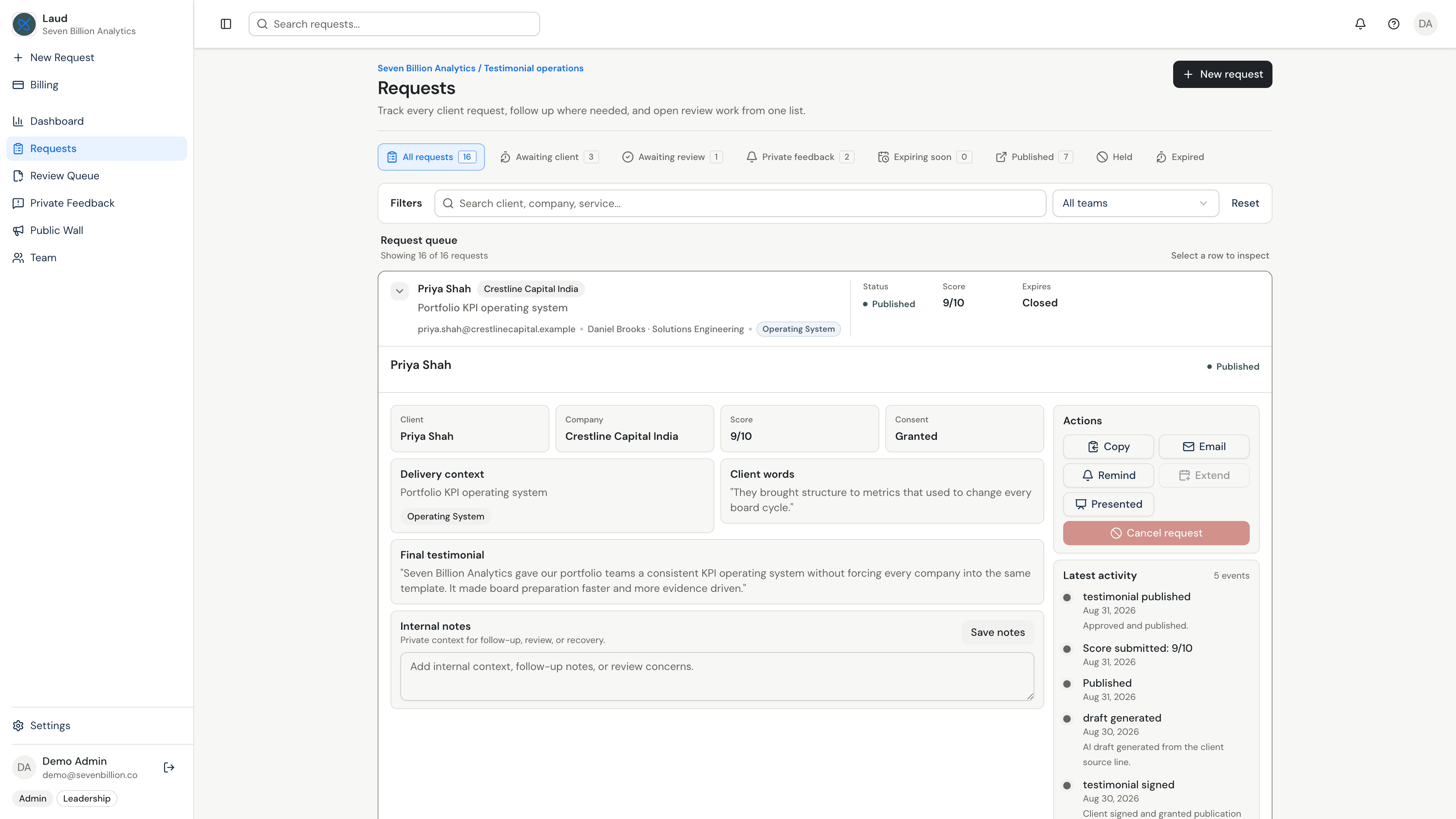
Task: Open the DA user avatar in the top bar
Action: pyautogui.click(x=1425, y=24)
